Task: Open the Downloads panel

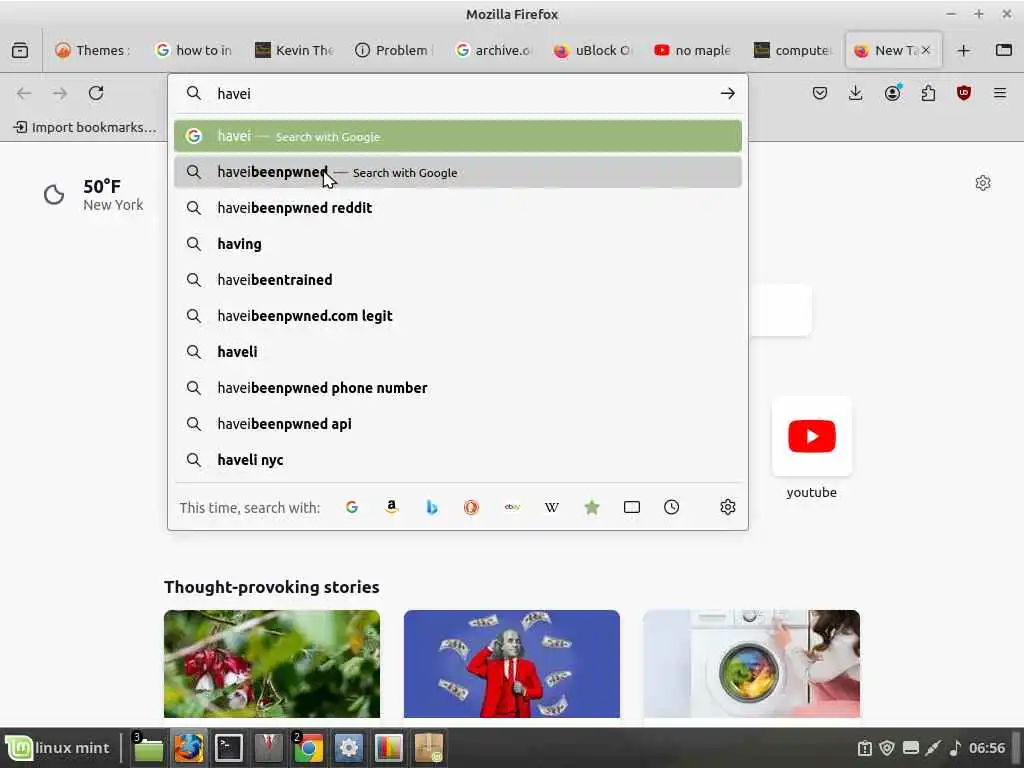Action: click(856, 93)
